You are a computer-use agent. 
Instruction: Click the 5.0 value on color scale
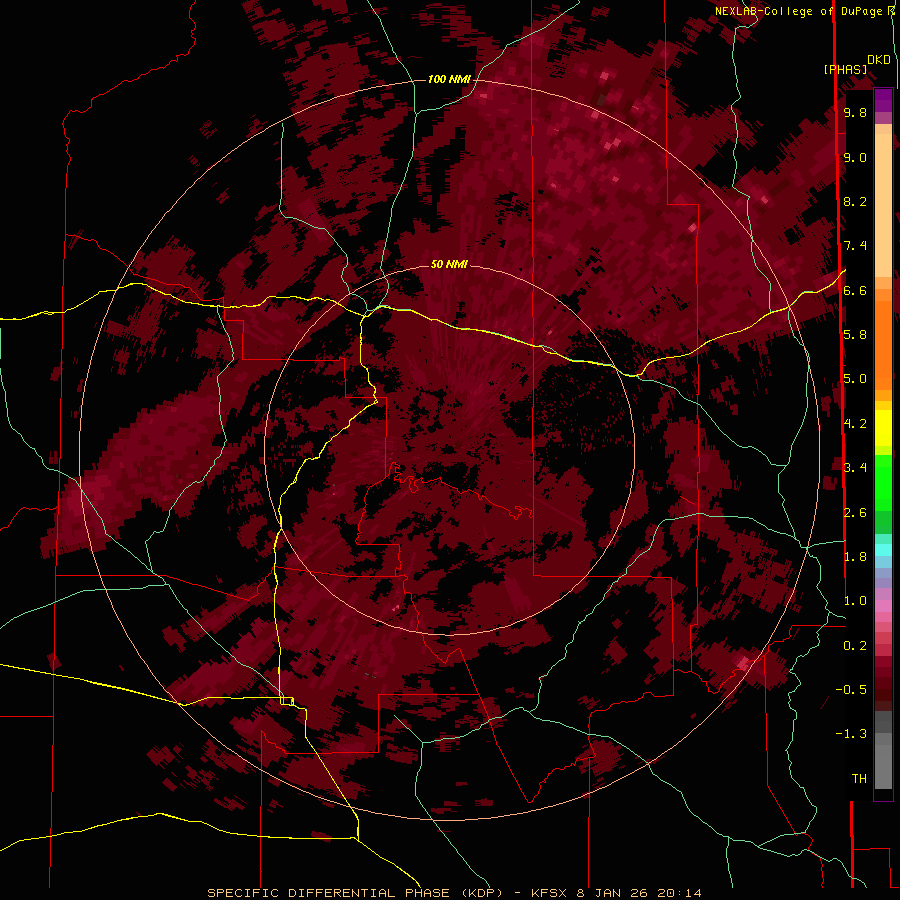[855, 379]
